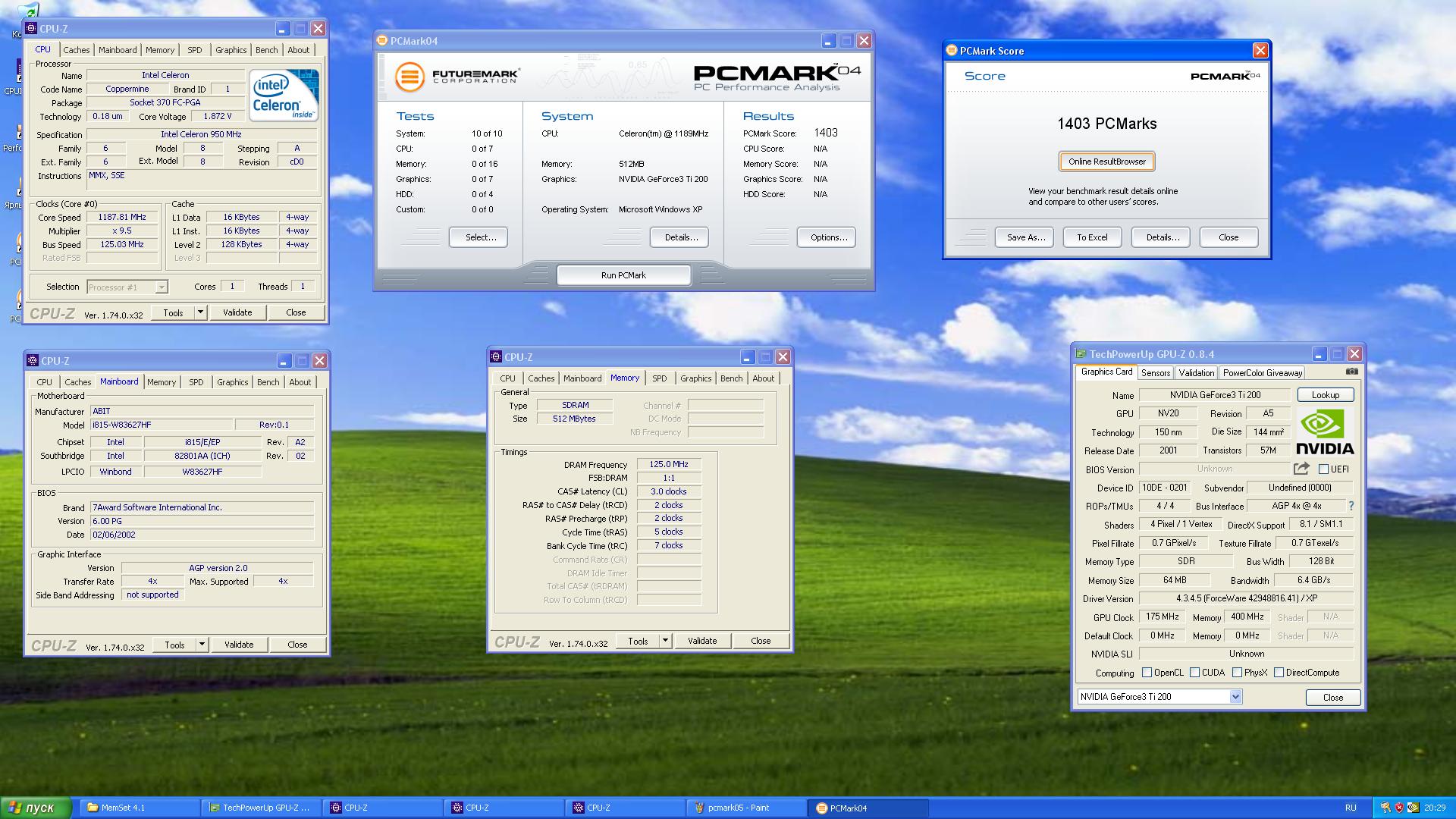
Task: Click the Core Speed value field 1187.81 MHz
Action: pos(122,217)
